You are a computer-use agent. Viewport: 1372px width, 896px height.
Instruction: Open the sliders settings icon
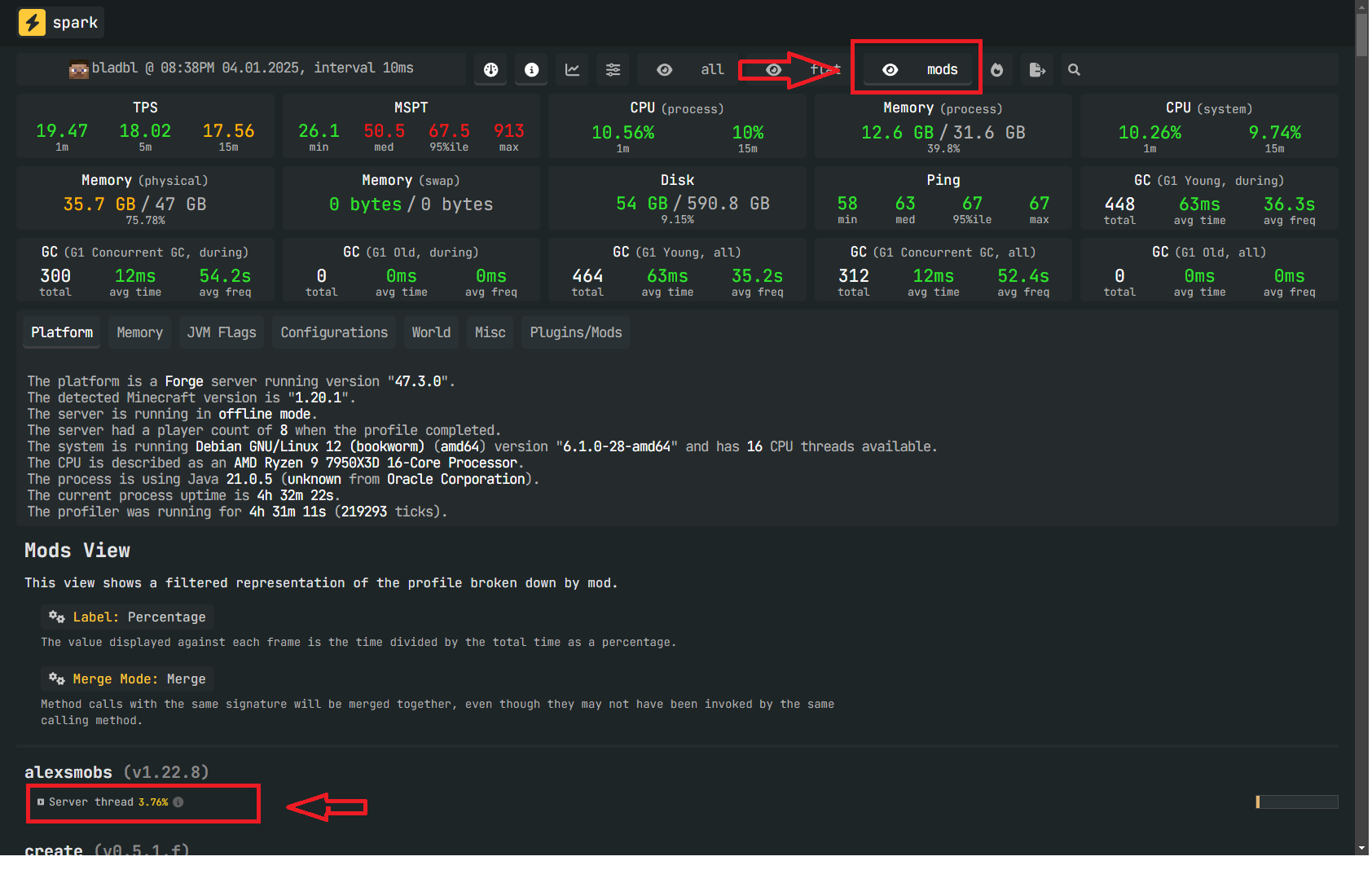613,70
